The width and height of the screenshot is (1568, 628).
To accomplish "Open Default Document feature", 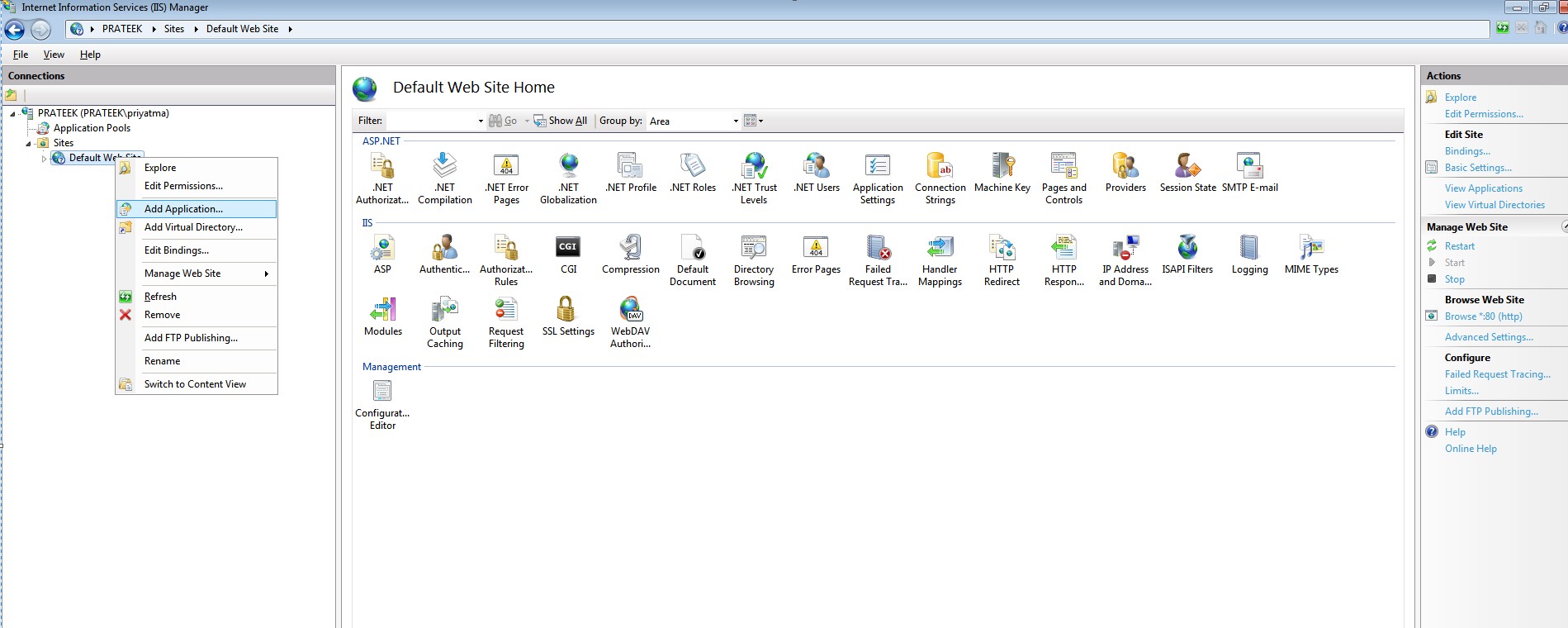I will coord(693,259).
